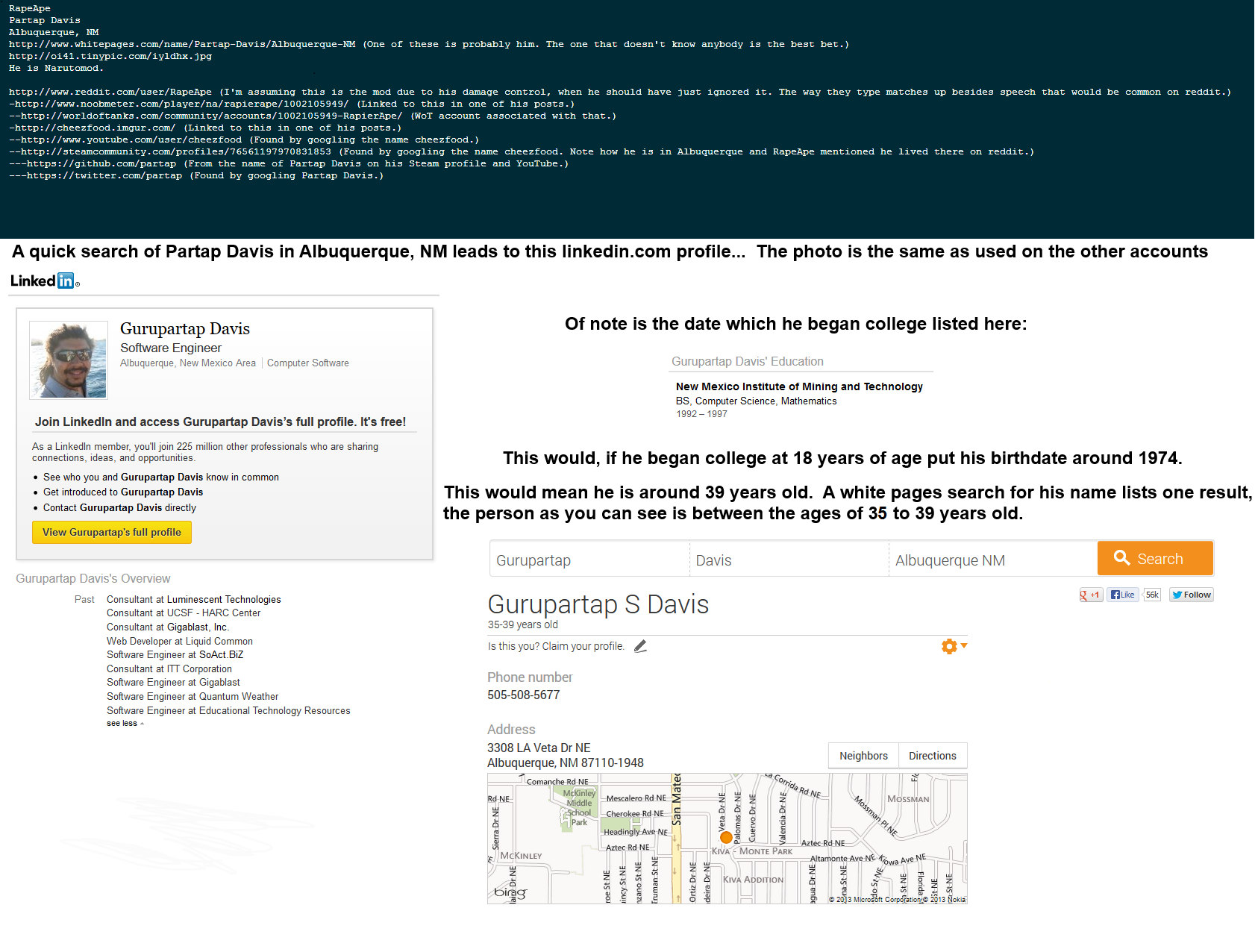The height and width of the screenshot is (952, 1255).
Task: Click the Albuquerque NM location field
Action: point(993,560)
